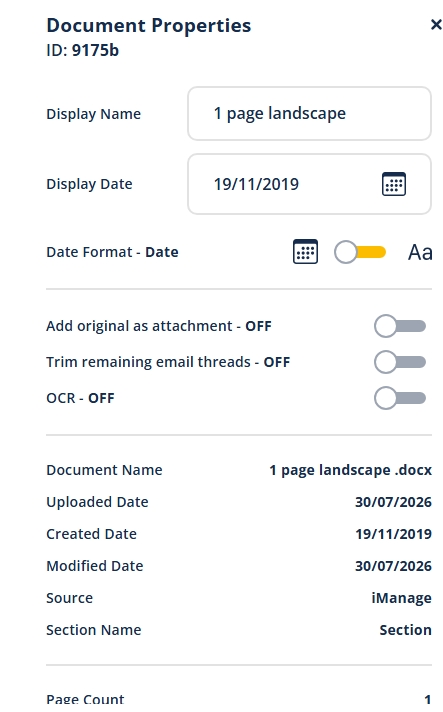443x712 pixels.
Task: Click the Uploaded Date value 30/07/2026
Action: coord(393,502)
